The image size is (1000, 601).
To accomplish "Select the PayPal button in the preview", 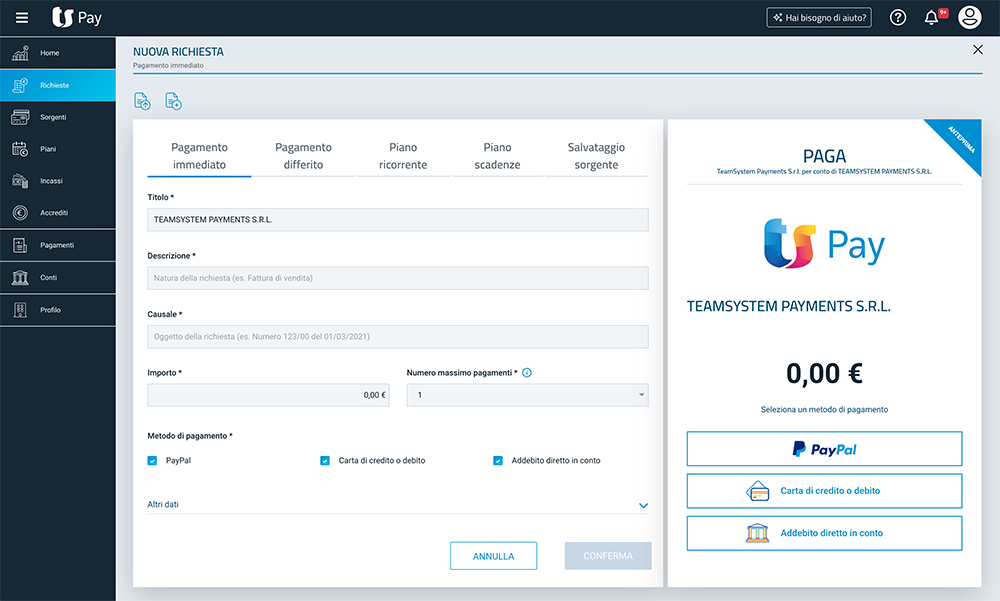I will click(x=824, y=450).
